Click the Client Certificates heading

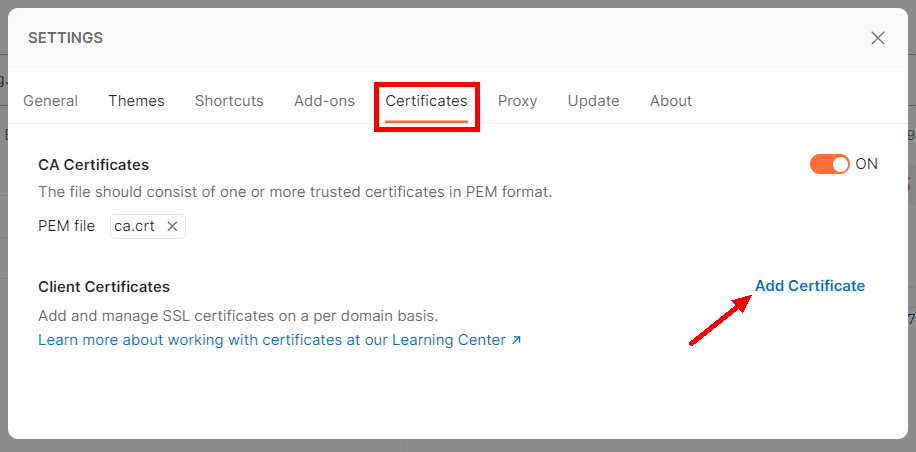click(104, 287)
